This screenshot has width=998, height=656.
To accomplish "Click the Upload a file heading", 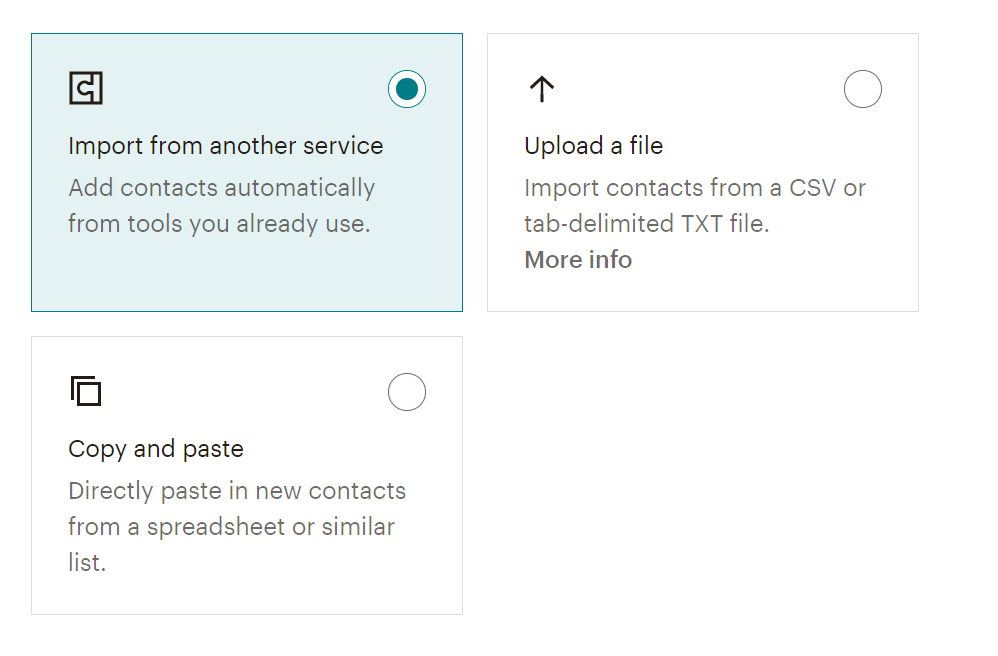I will (x=594, y=146).
